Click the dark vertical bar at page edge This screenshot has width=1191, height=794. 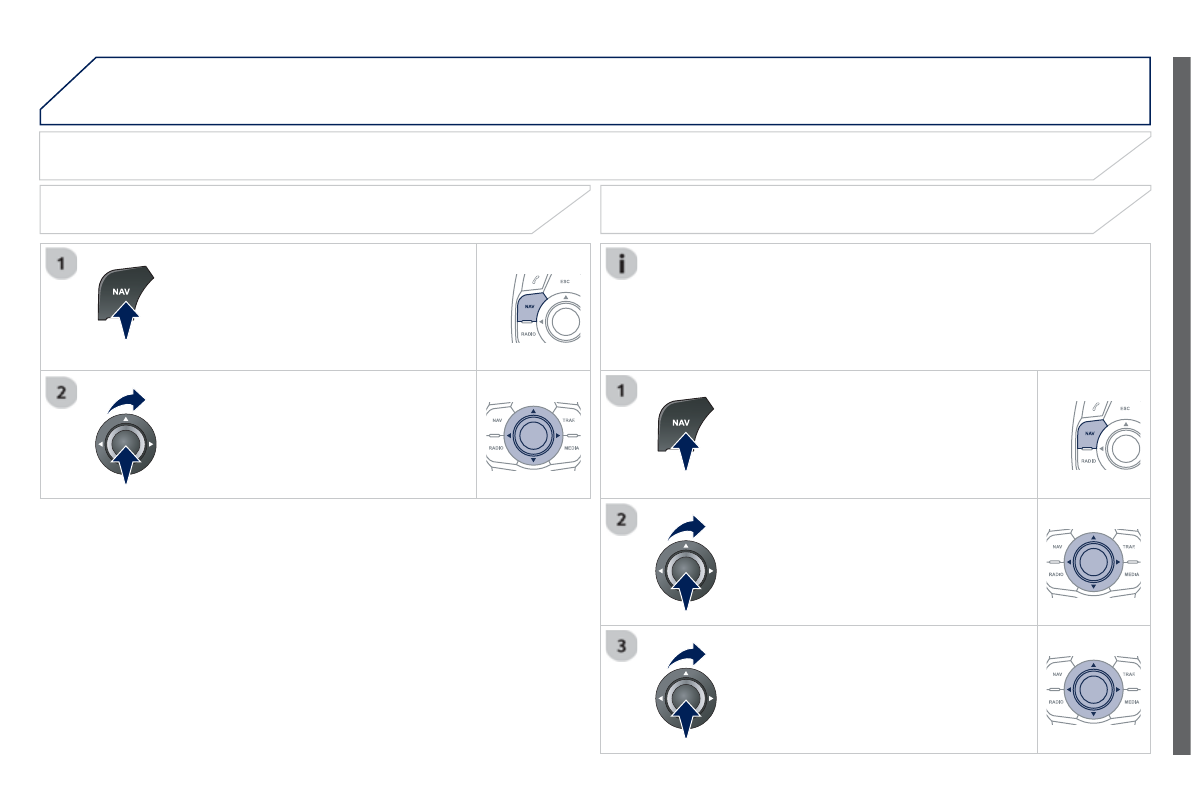click(1182, 404)
